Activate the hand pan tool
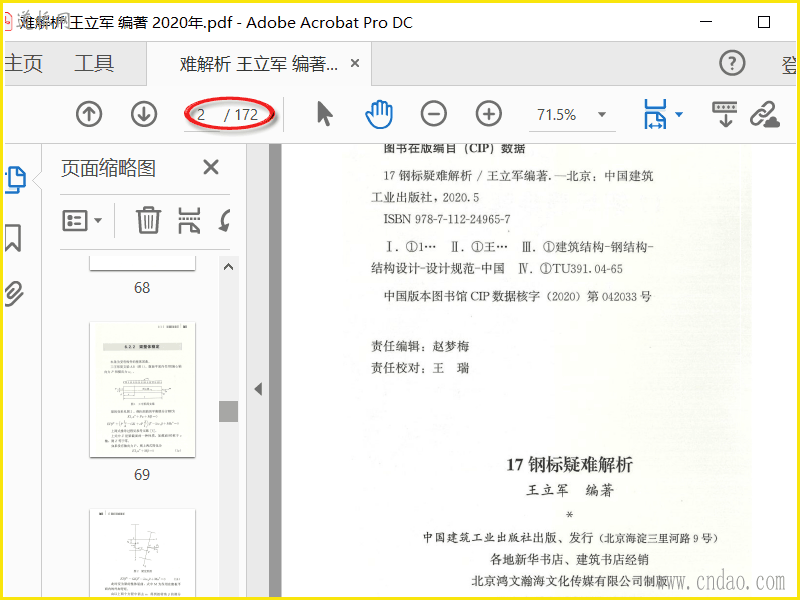 pos(379,114)
